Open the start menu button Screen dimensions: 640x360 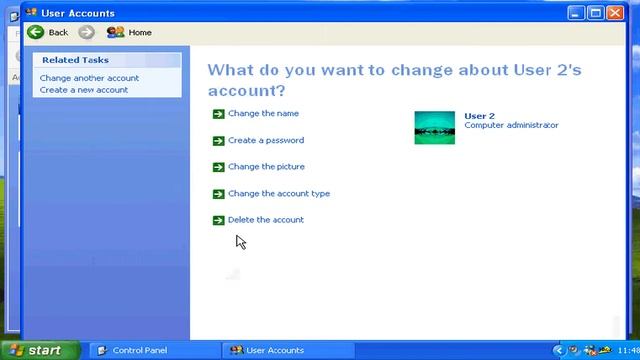40,350
